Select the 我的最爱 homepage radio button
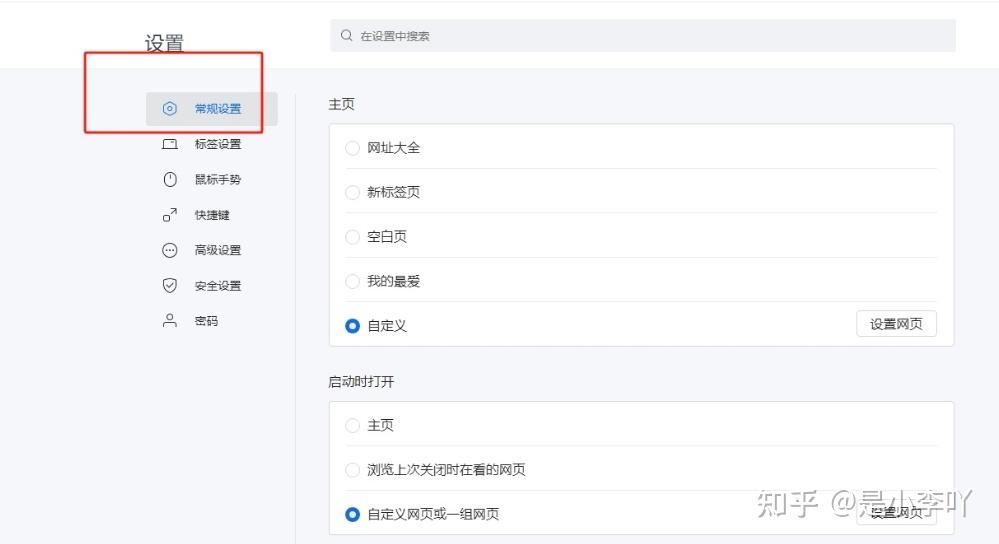 coord(352,281)
